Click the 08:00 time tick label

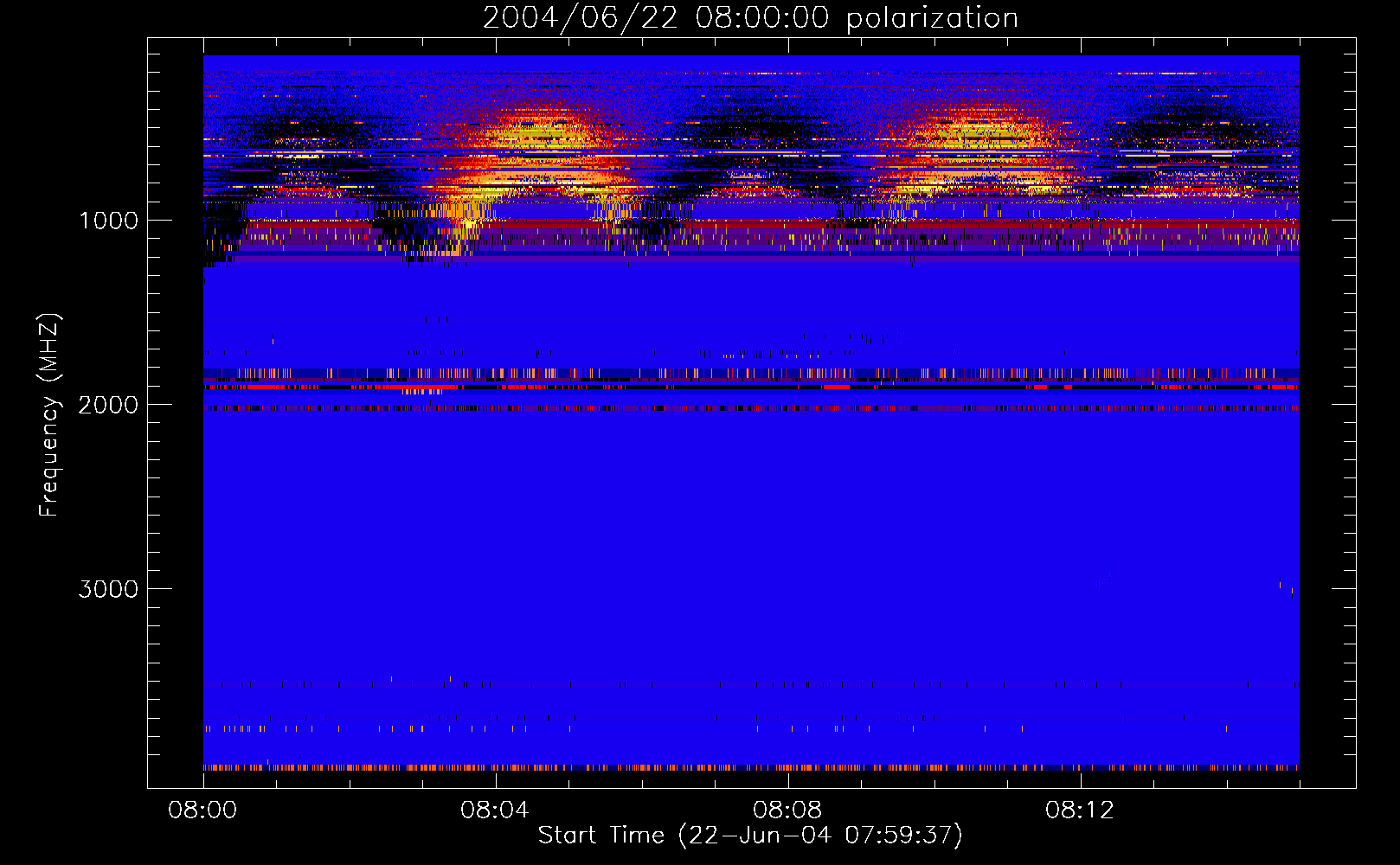[202, 811]
